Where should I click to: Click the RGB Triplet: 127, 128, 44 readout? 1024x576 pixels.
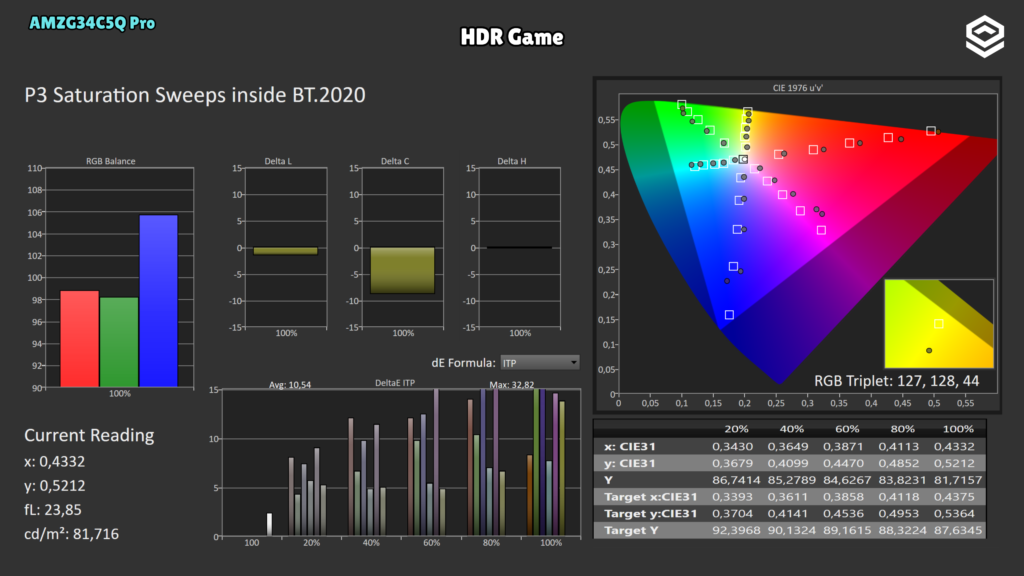[896, 381]
